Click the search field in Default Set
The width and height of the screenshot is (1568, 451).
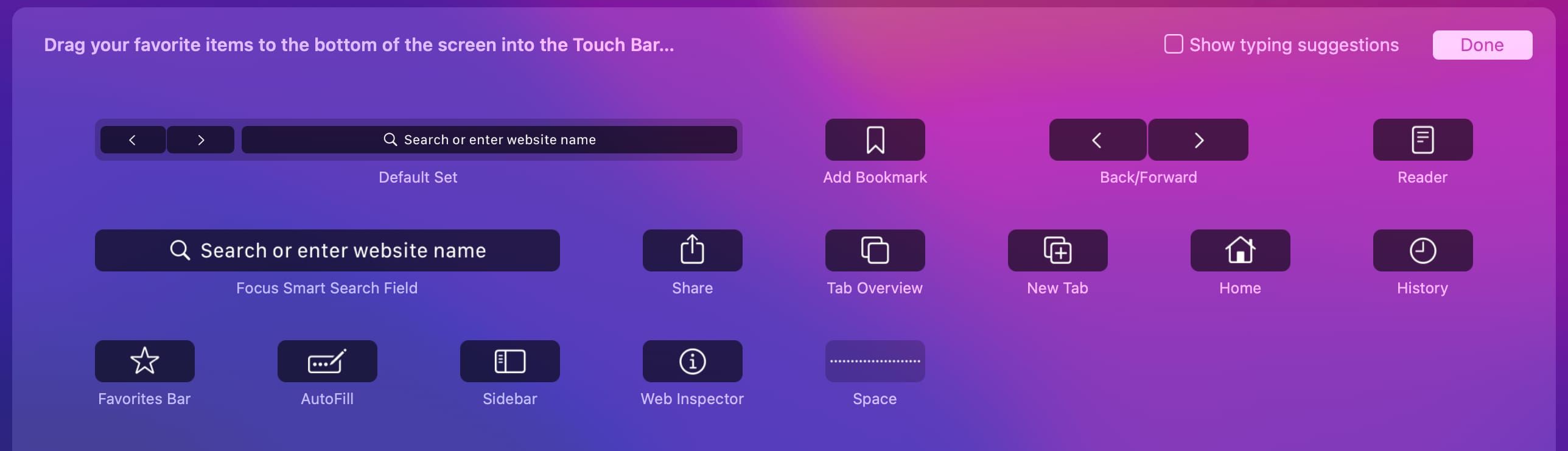pyautogui.click(x=489, y=140)
